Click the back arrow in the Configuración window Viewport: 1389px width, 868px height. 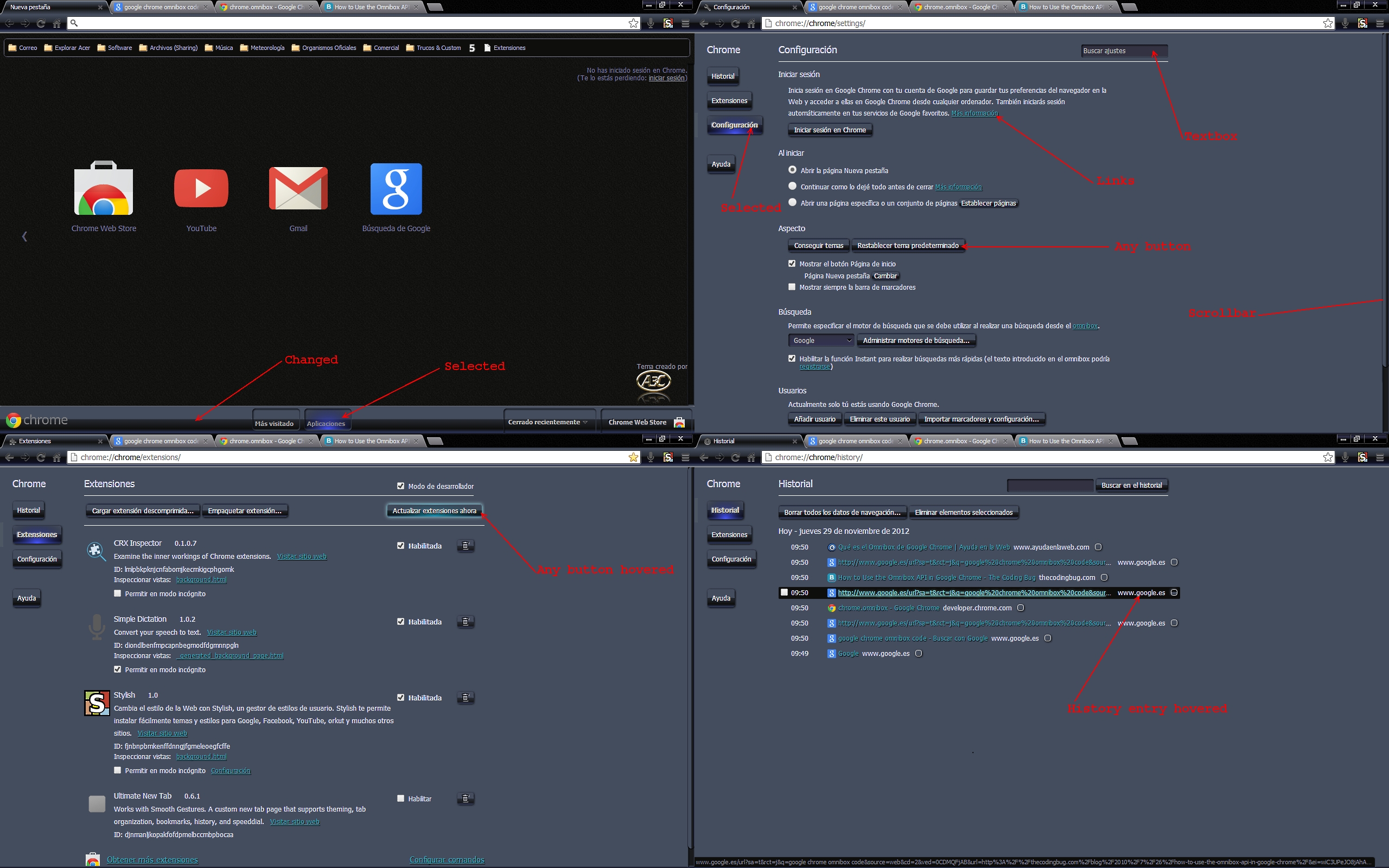704,23
